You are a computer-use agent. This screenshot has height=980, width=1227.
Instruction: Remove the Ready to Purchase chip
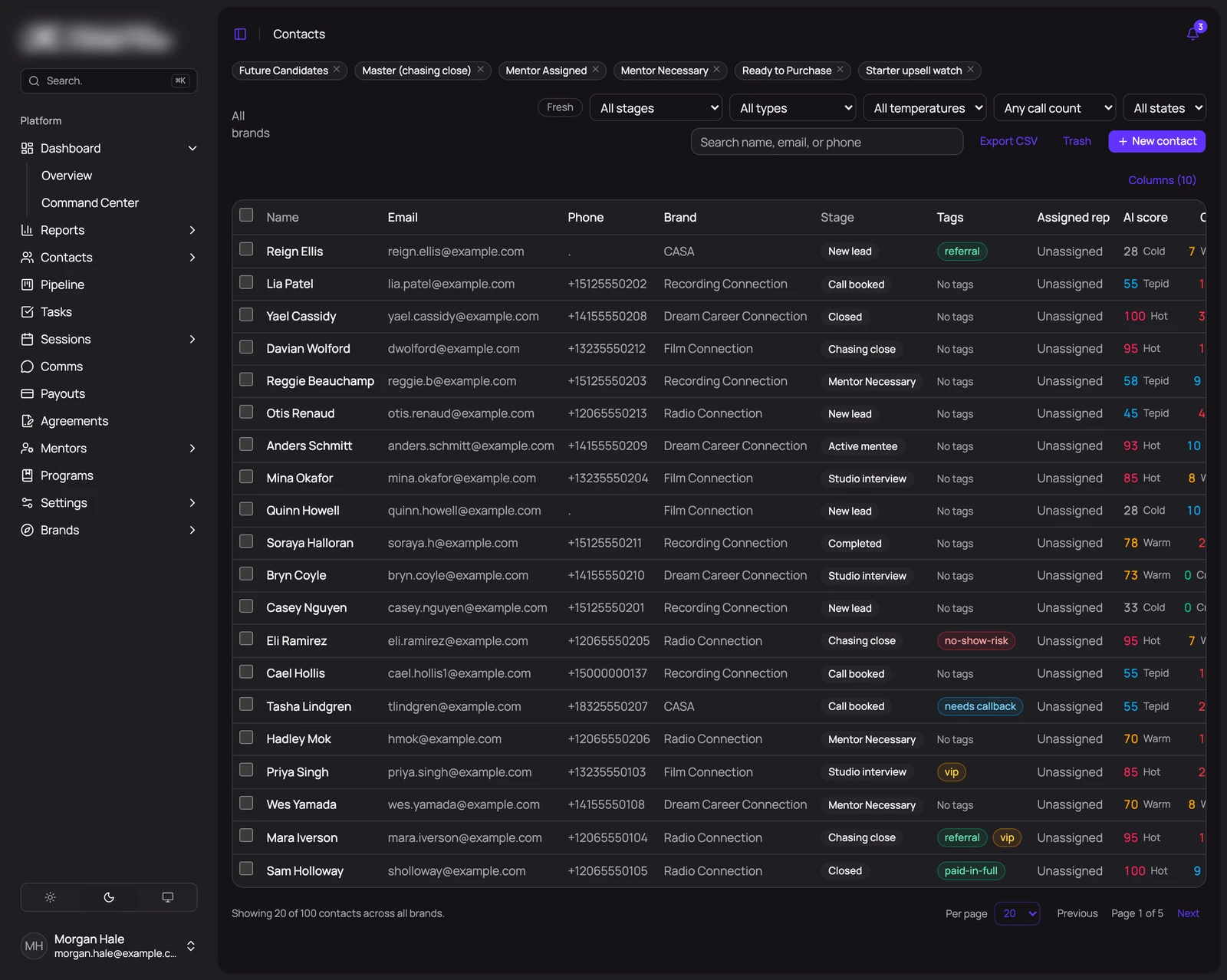click(840, 70)
